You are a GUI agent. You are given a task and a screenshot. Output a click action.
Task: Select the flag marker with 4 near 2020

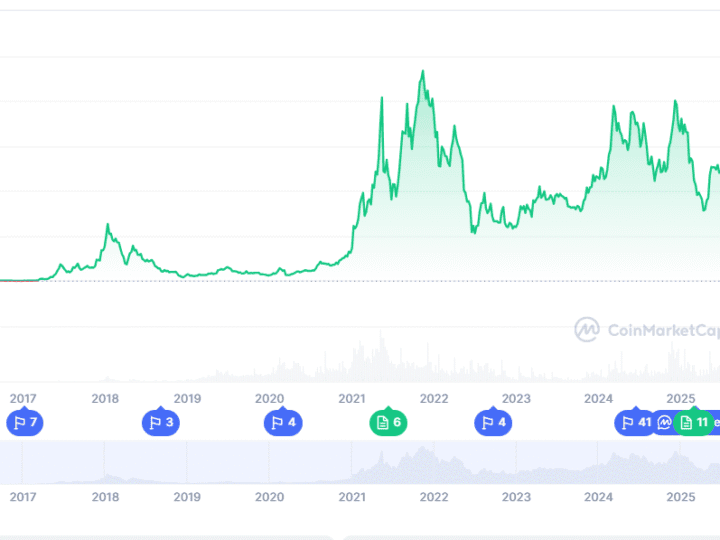tap(282, 422)
